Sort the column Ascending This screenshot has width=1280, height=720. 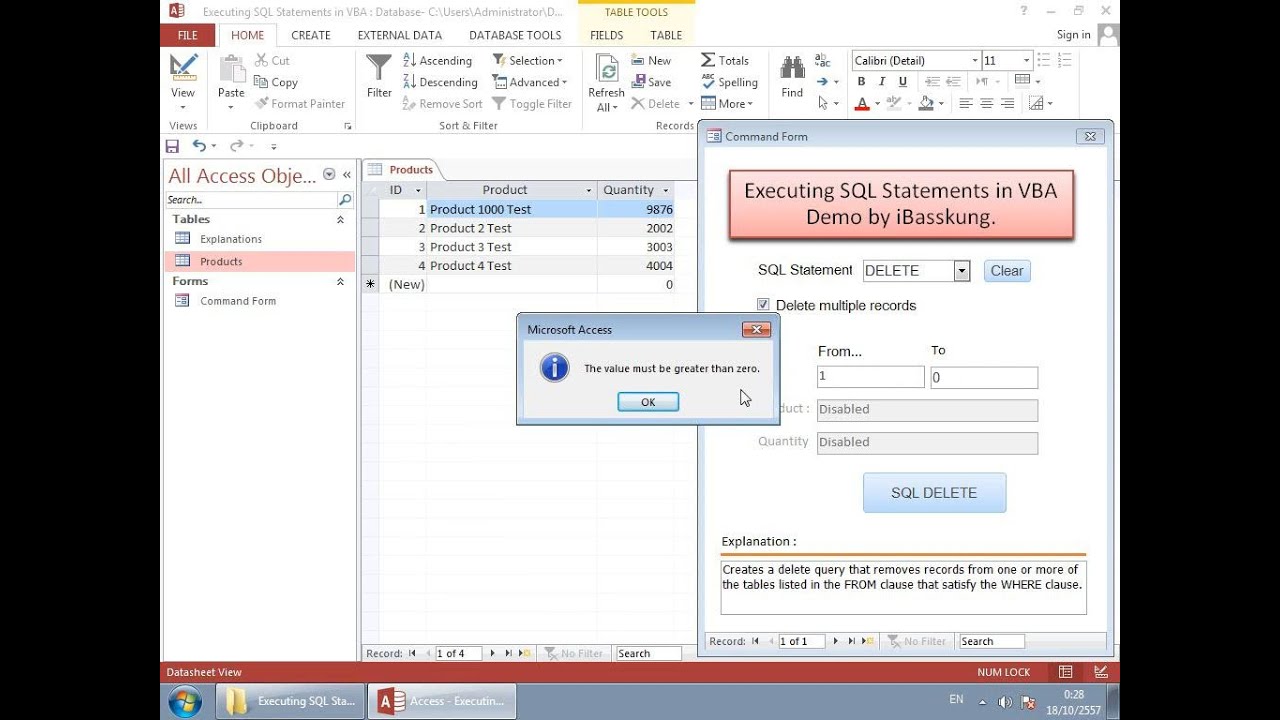[437, 61]
